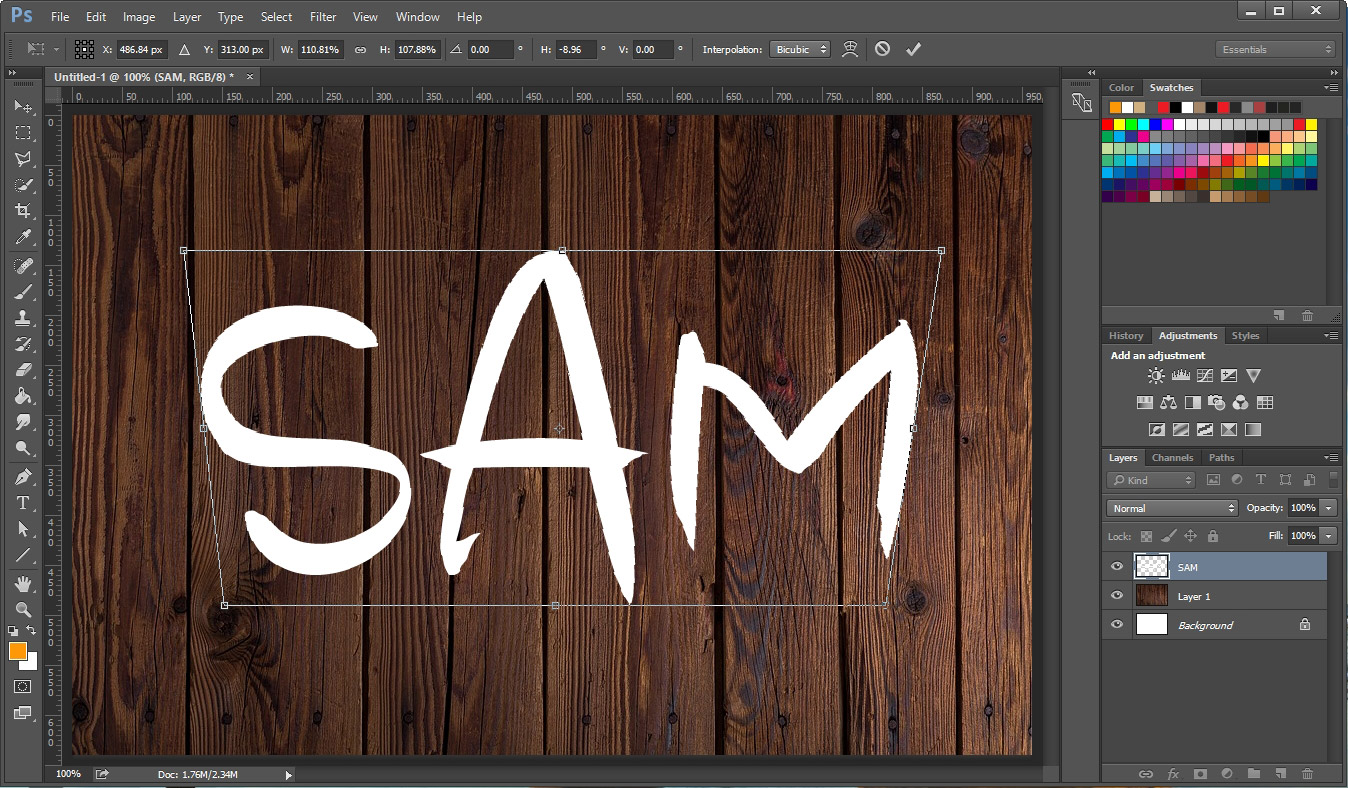Switch to the Color tab
This screenshot has width=1348, height=788.
(x=1122, y=87)
